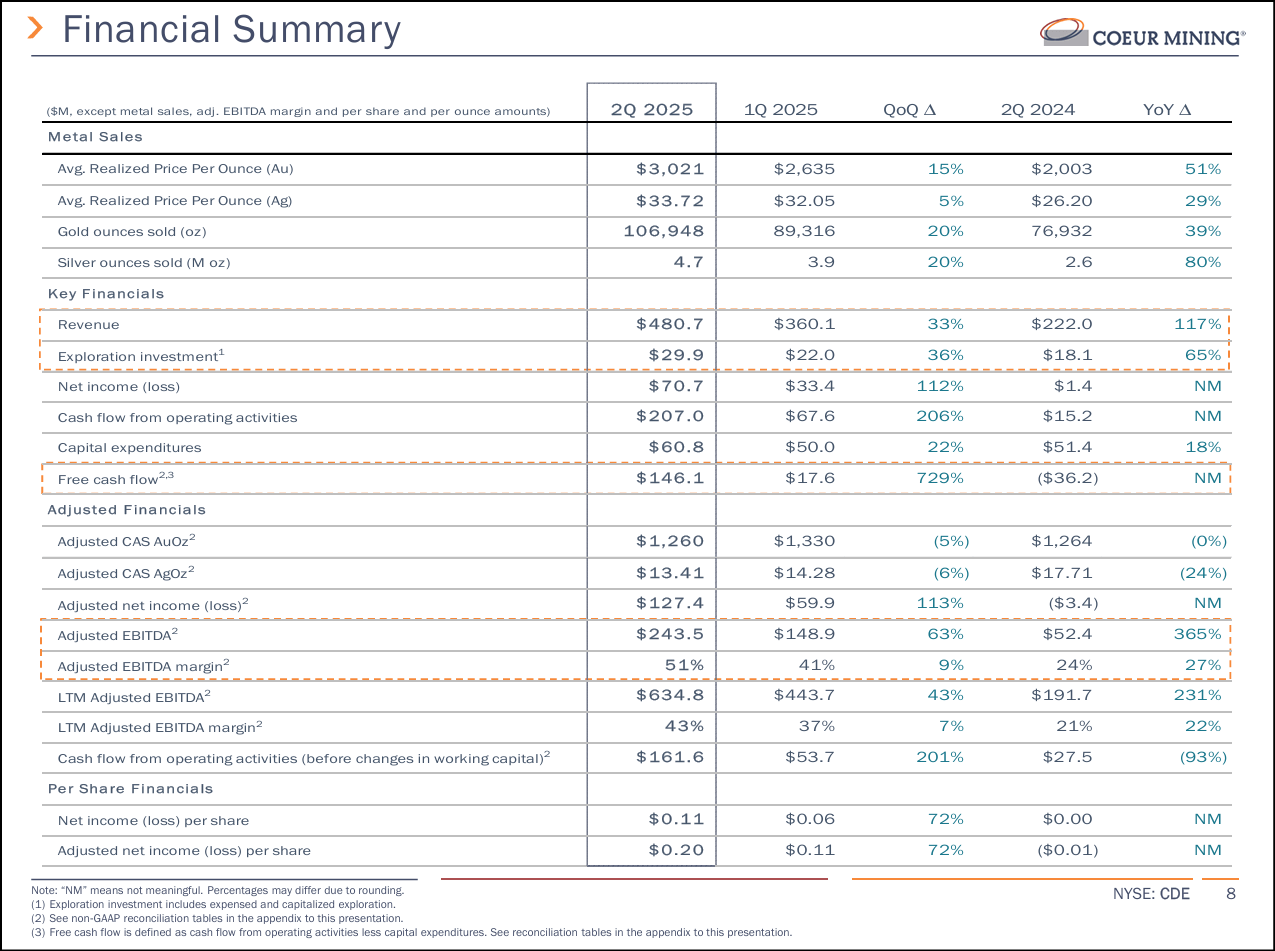This screenshot has height=951, width=1275.
Task: Select the $146.1 free cash flow value
Action: click(670, 478)
